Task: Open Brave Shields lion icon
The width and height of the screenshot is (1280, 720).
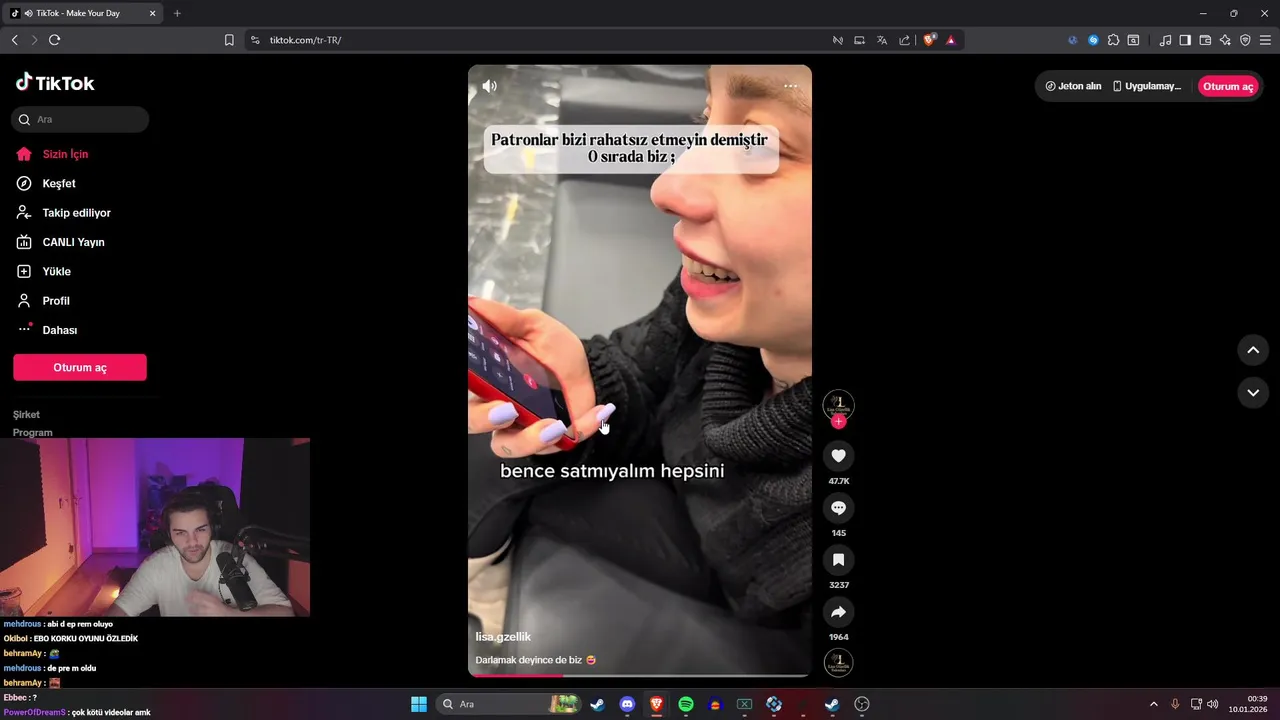Action: tap(929, 40)
